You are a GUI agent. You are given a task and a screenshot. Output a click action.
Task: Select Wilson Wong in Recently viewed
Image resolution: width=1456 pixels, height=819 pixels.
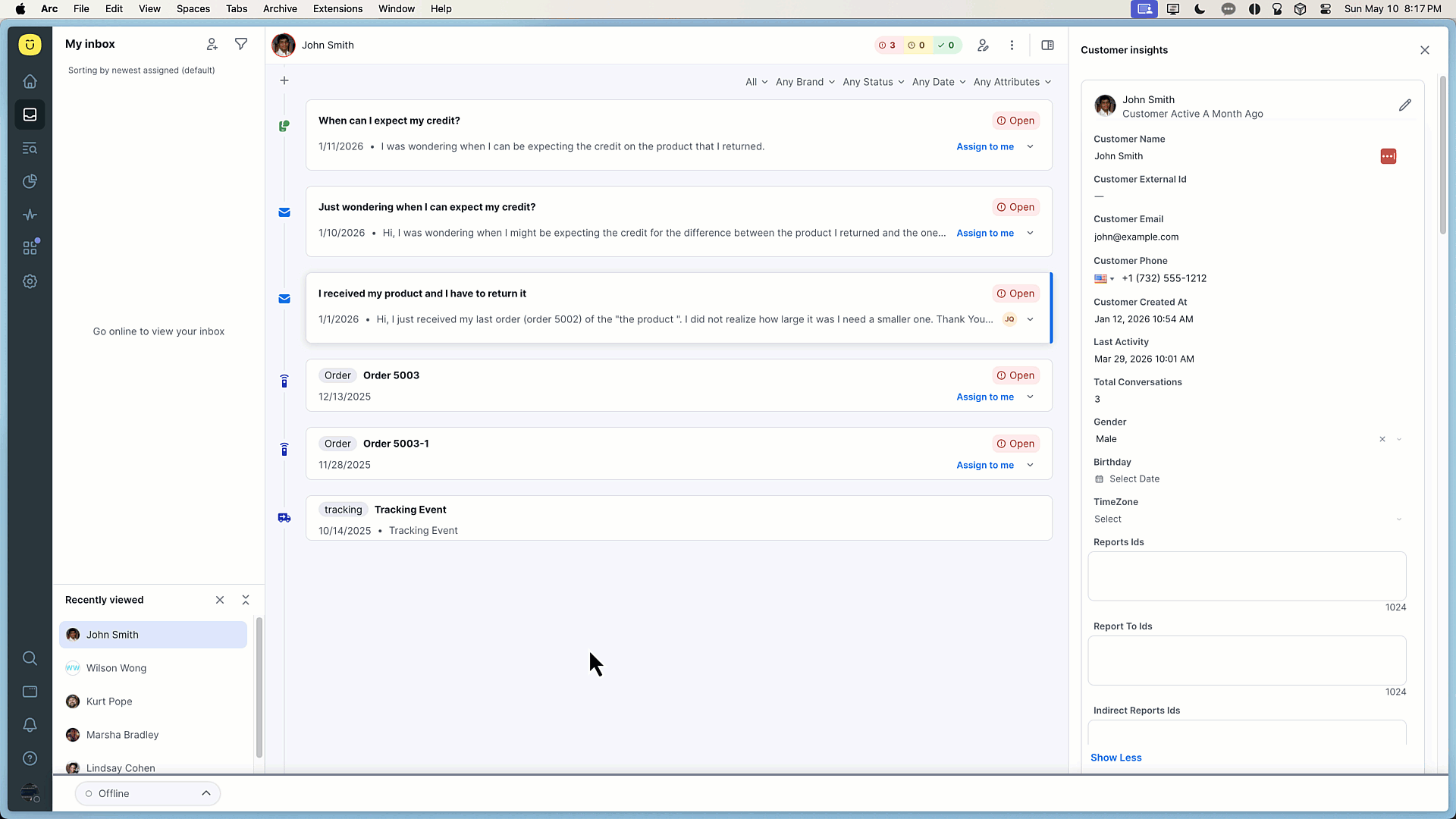coord(153,668)
